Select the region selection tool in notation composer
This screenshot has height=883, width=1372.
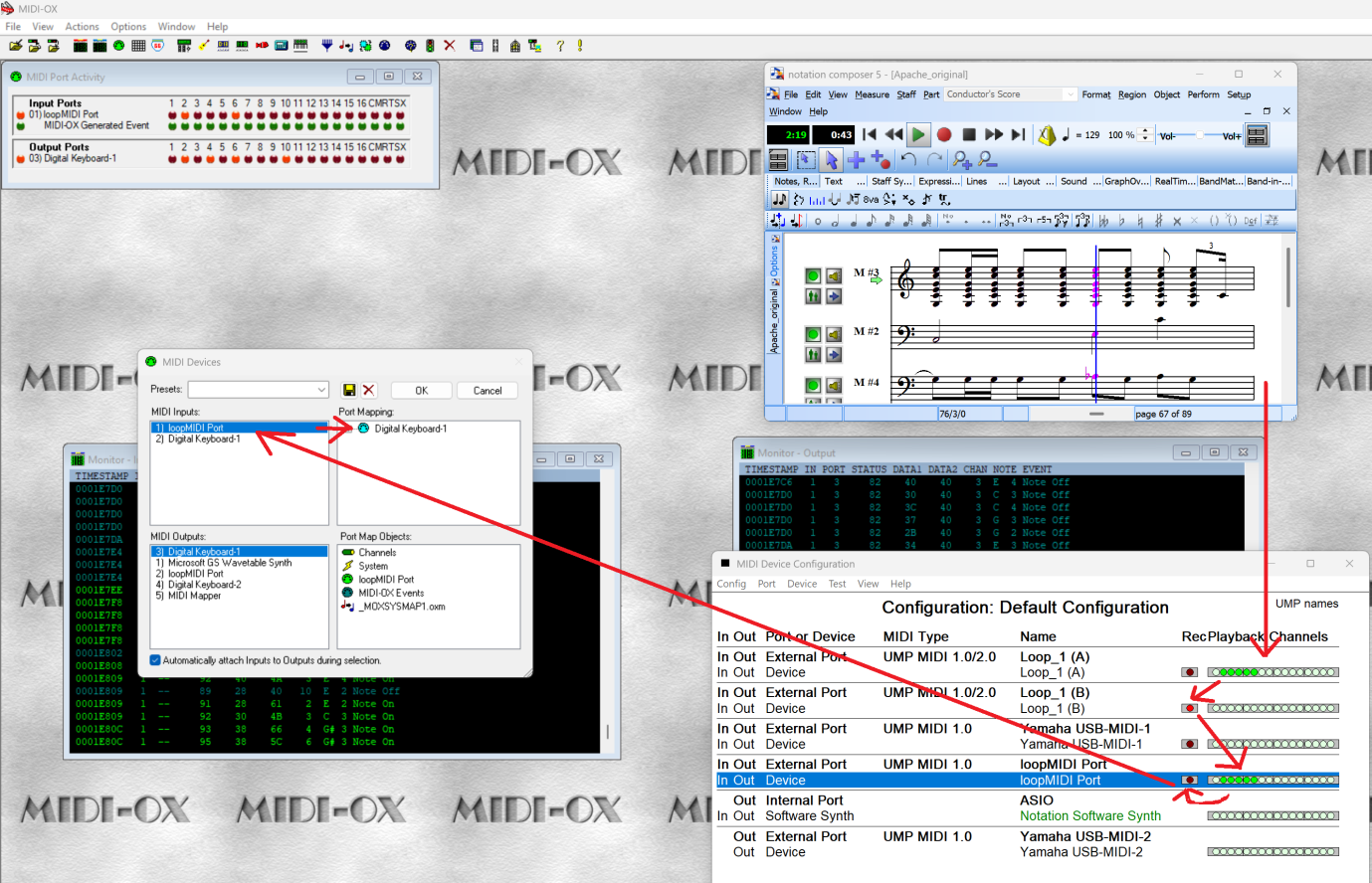[806, 159]
